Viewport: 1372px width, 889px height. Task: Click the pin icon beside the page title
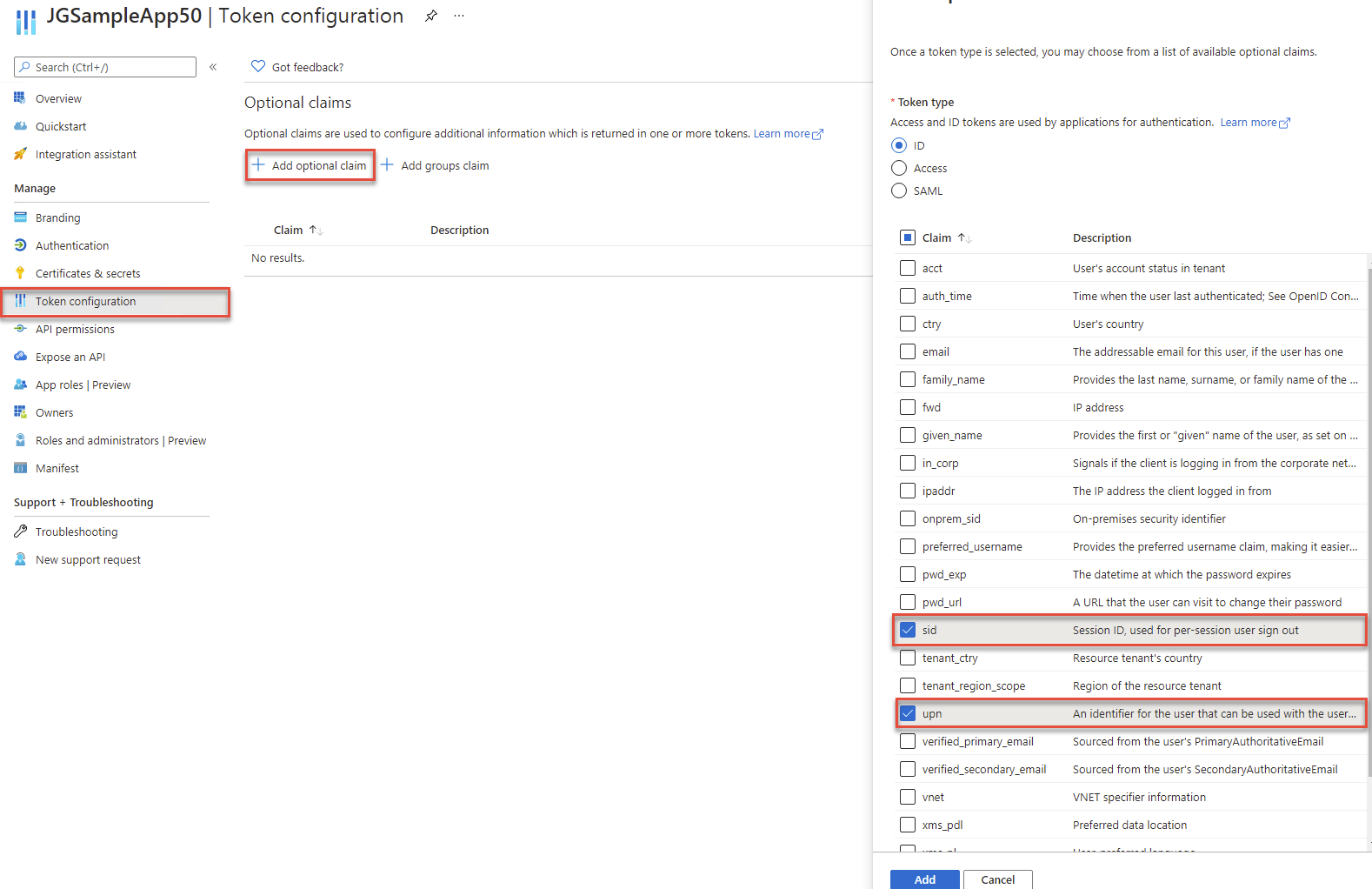pos(430,17)
